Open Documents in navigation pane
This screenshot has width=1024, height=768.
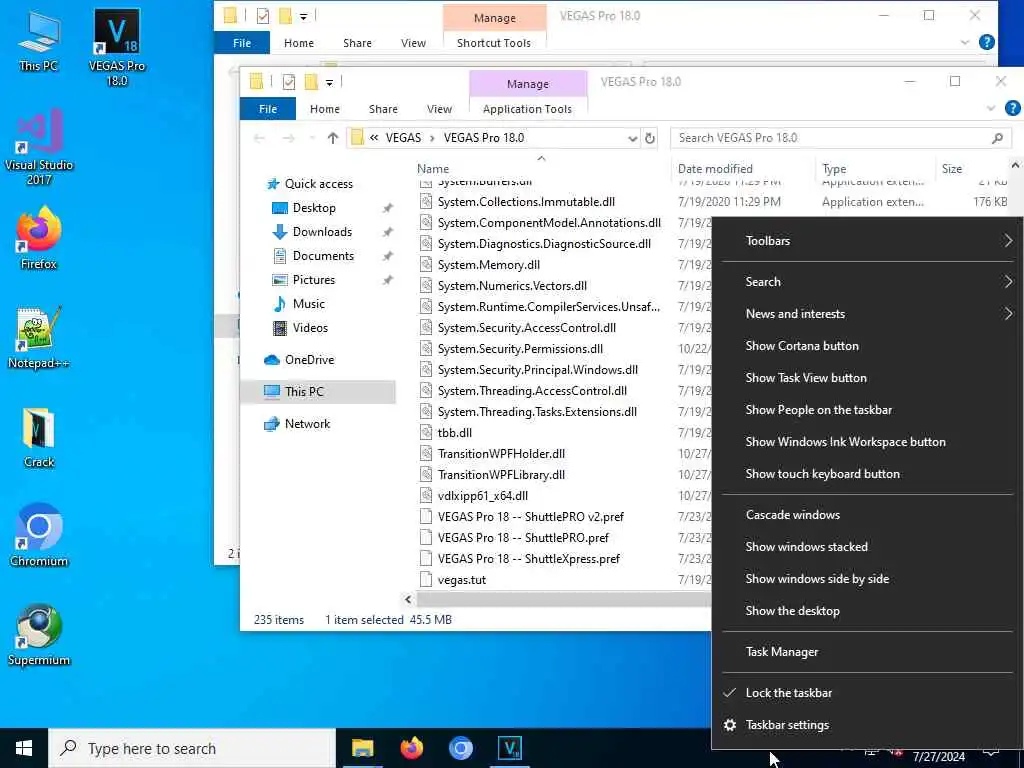(x=323, y=256)
